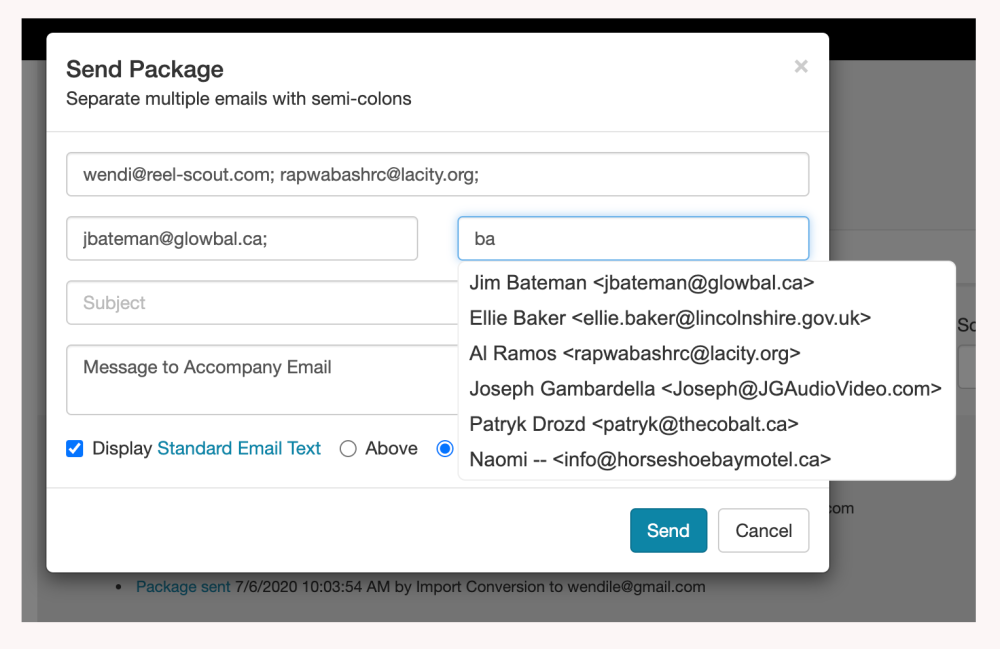Open the Package sent link
1000x649 pixels.
[183, 587]
